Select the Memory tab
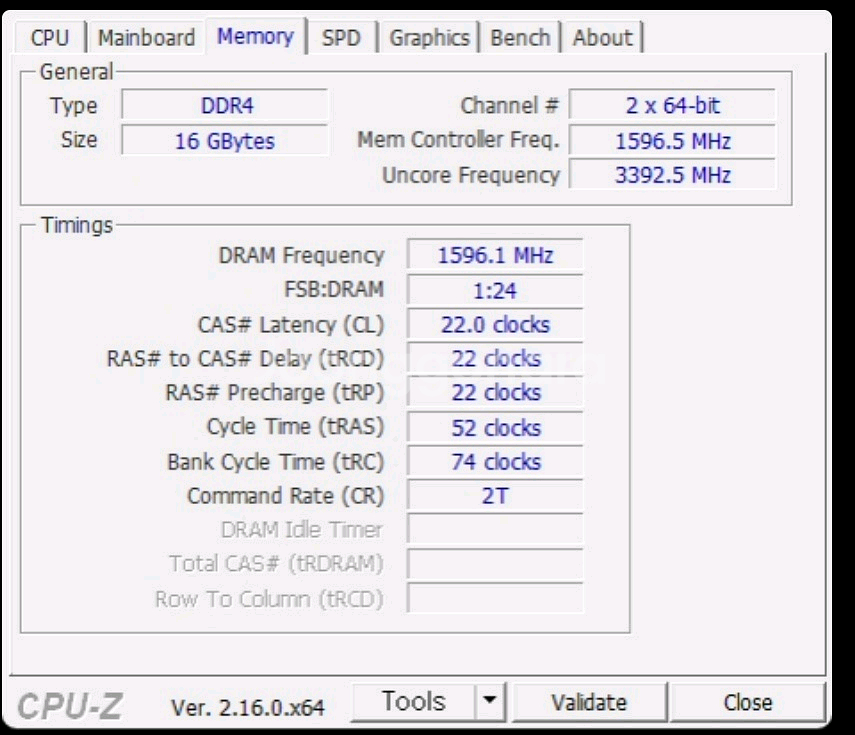This screenshot has height=735, width=855. [x=255, y=37]
